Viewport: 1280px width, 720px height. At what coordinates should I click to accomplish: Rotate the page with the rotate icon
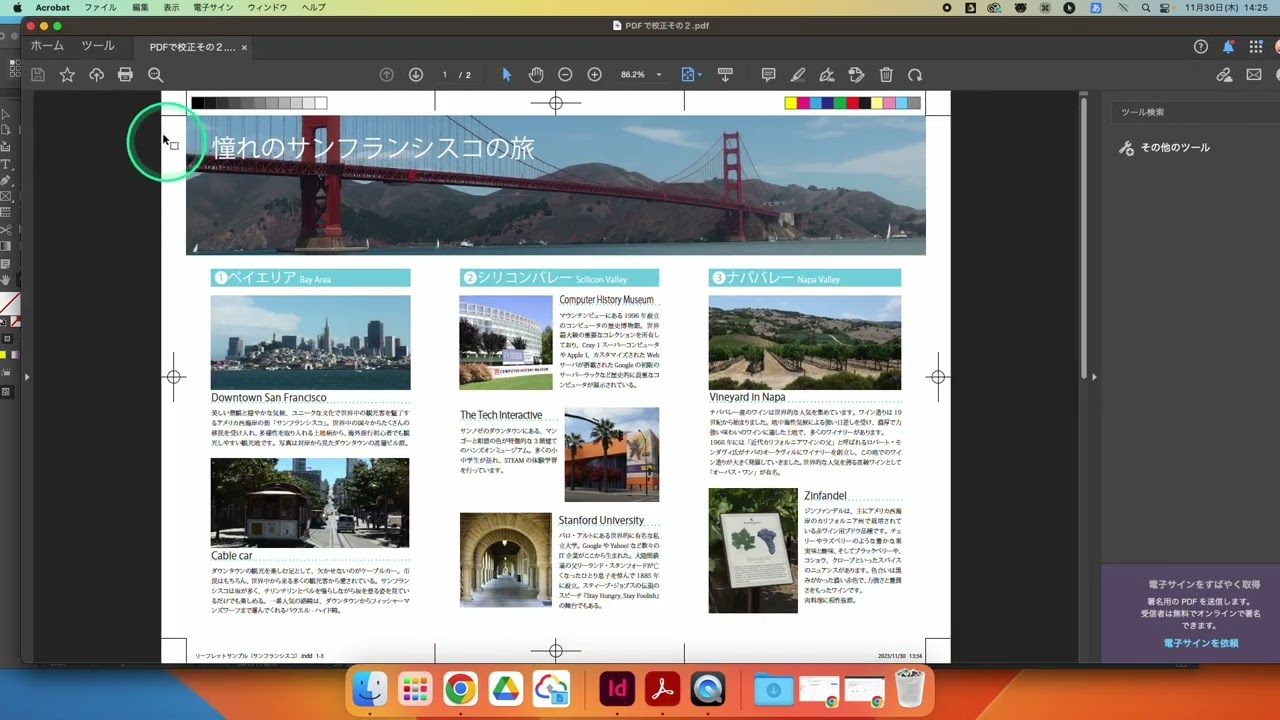pyautogui.click(x=915, y=75)
